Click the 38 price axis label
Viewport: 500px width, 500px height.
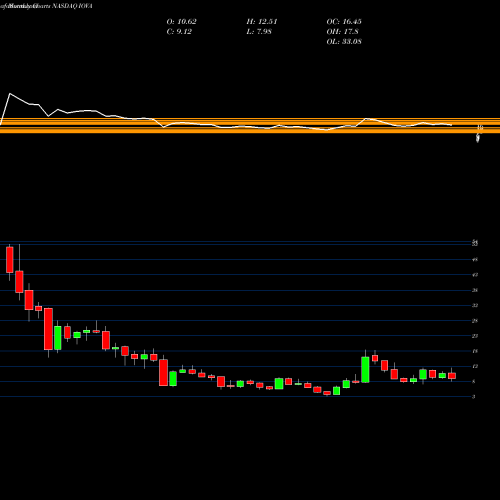[x=475, y=290]
